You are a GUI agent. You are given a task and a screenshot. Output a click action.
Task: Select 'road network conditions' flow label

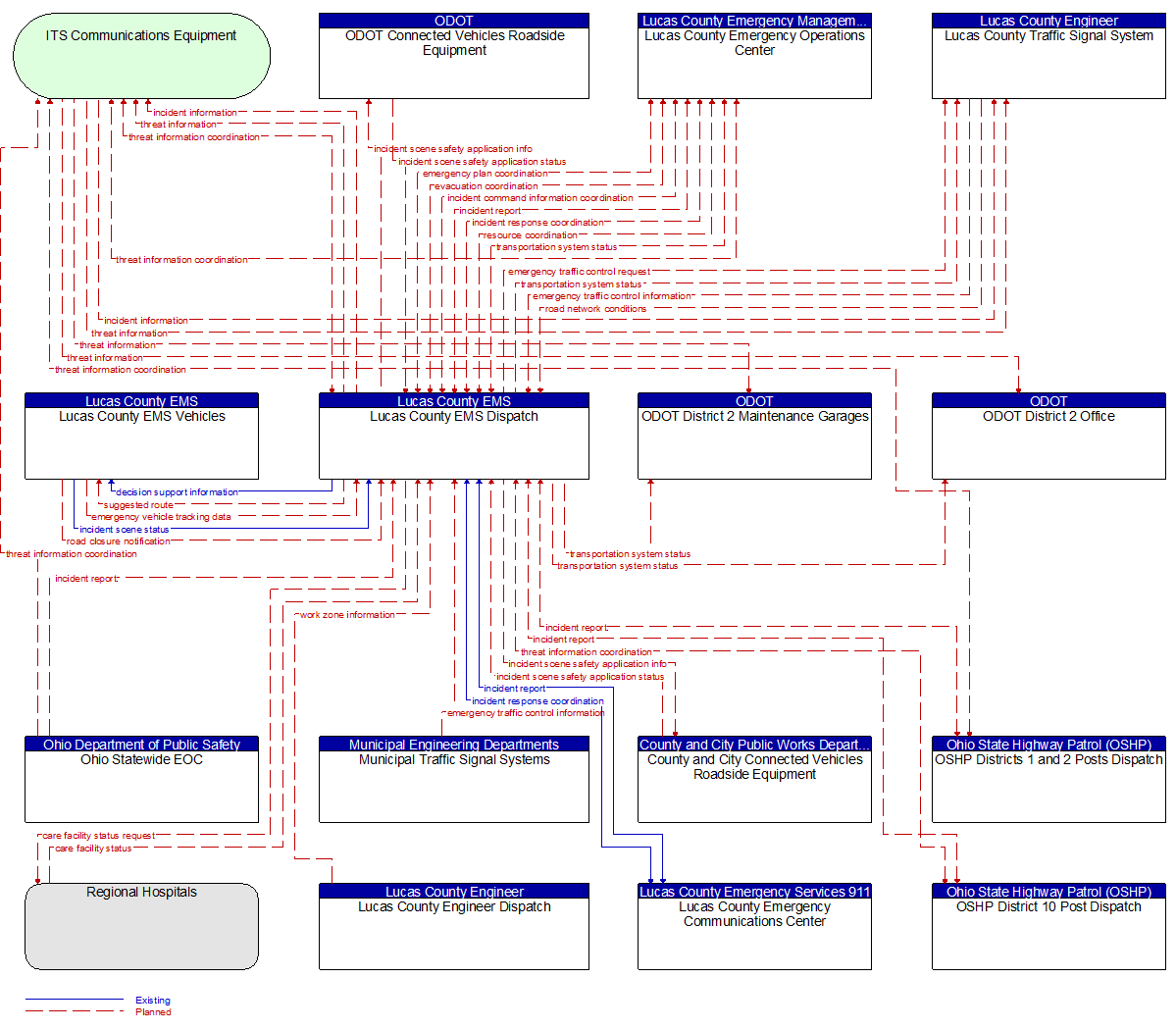coord(595,309)
